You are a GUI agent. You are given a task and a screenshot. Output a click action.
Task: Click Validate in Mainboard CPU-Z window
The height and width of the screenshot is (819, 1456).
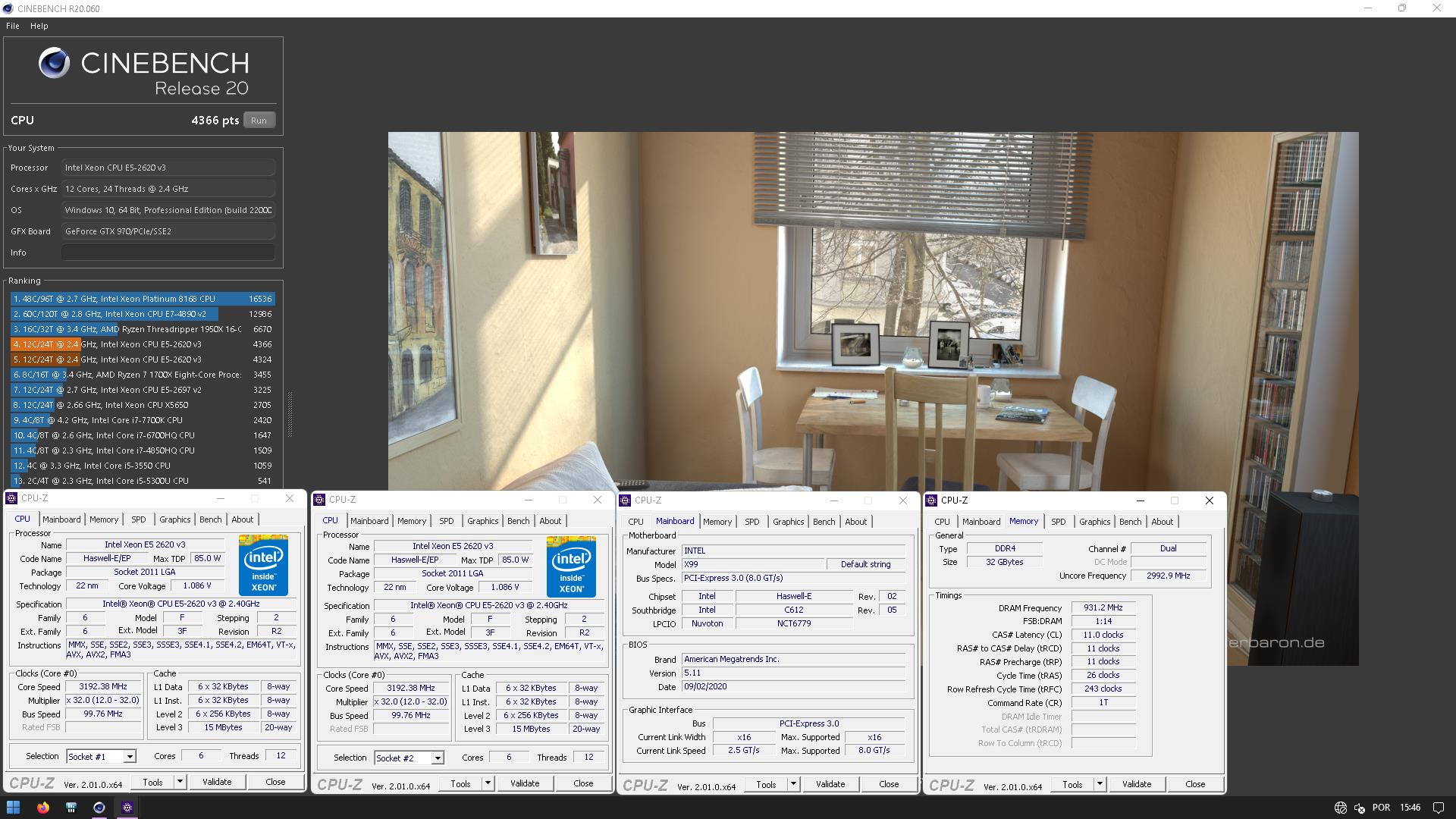(830, 784)
